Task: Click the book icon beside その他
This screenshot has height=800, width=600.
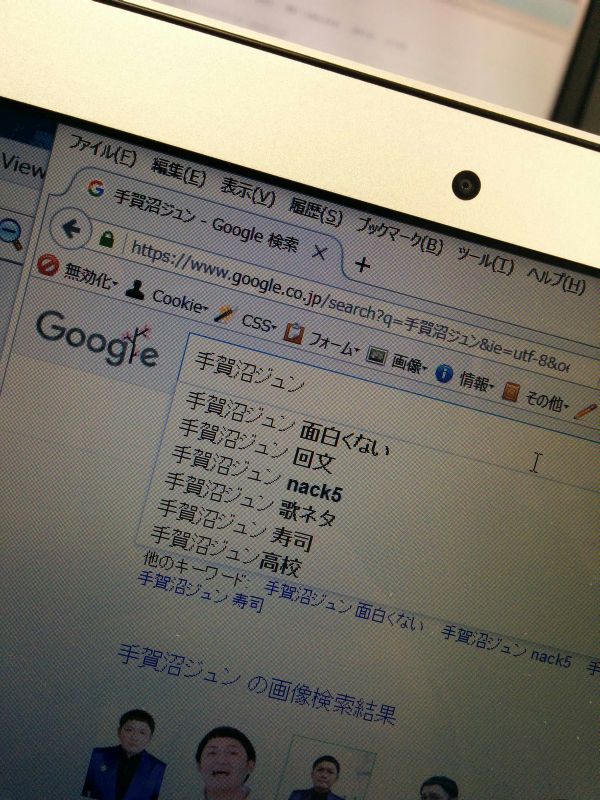Action: tap(511, 391)
